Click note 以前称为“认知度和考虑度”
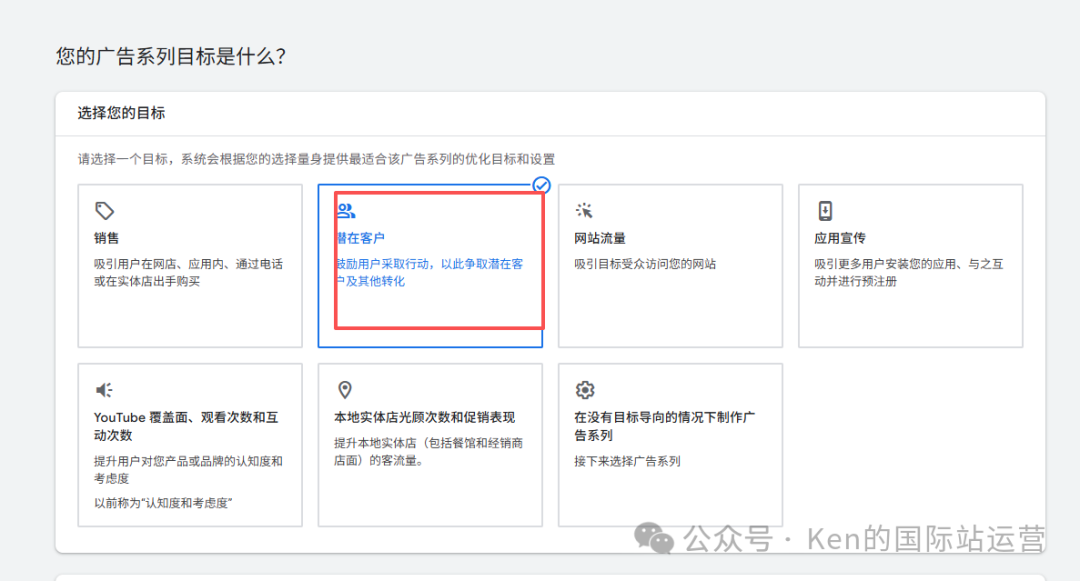Image resolution: width=1080 pixels, height=581 pixels. coord(163,503)
